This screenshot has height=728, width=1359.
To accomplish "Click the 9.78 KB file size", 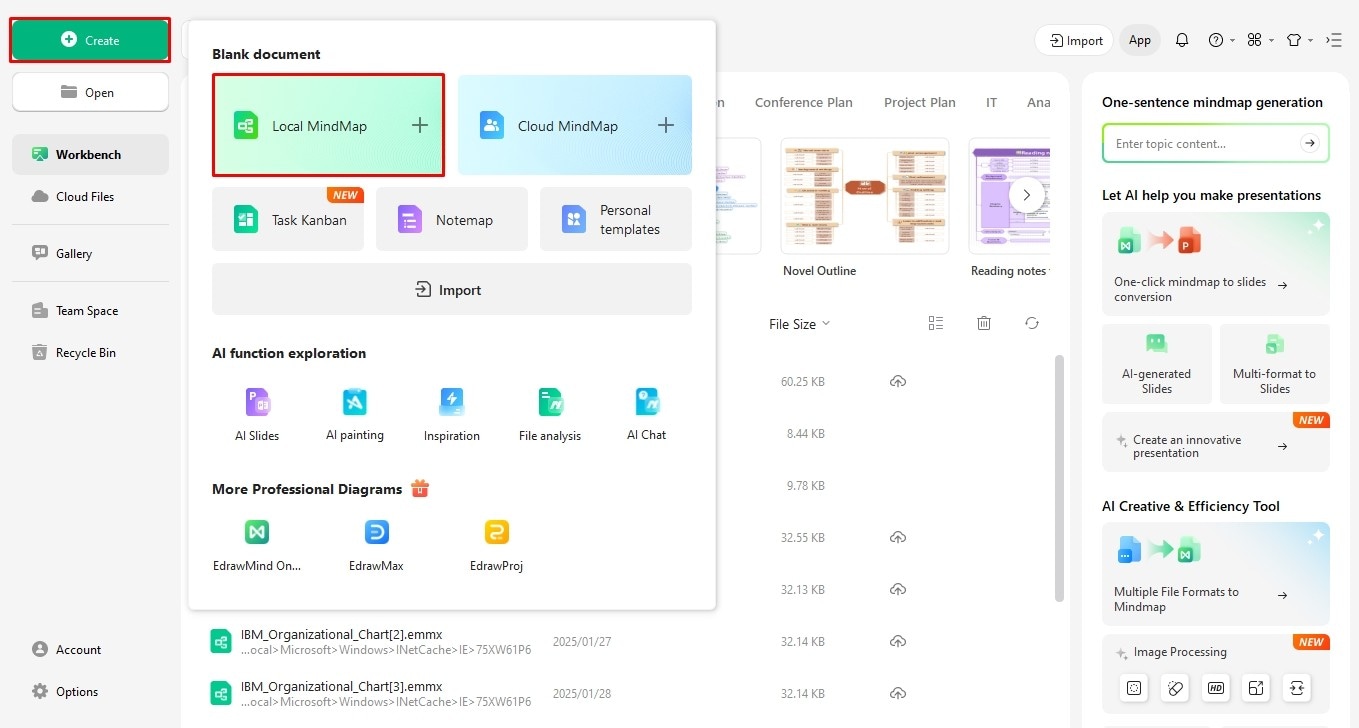I will click(806, 485).
